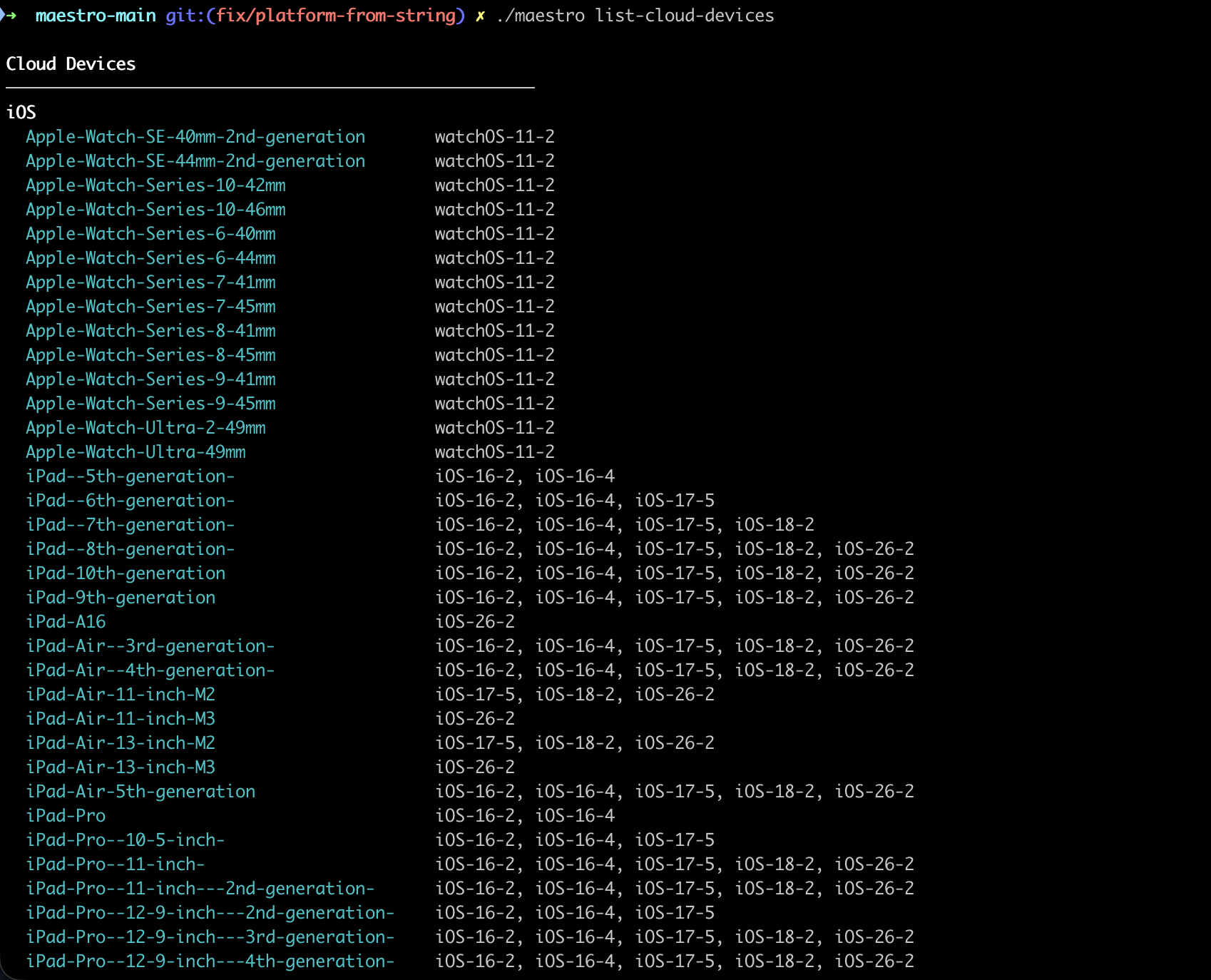Click watchOS-11-2 beside Apple-Watch-Series-9-45mm
This screenshot has height=980, width=1211.
coord(495,404)
